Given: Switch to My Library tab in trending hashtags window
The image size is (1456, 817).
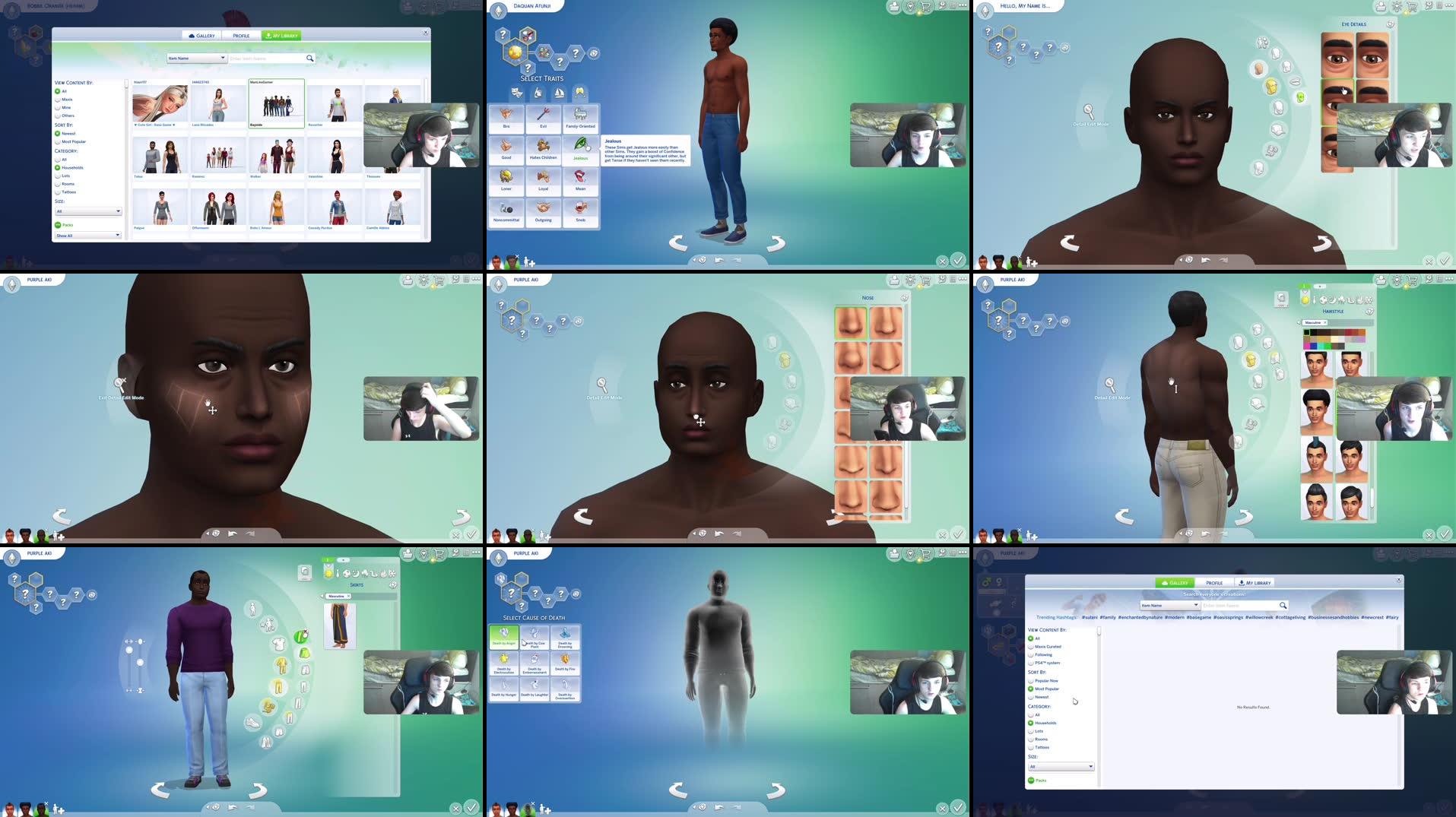Looking at the screenshot, I should (1255, 583).
